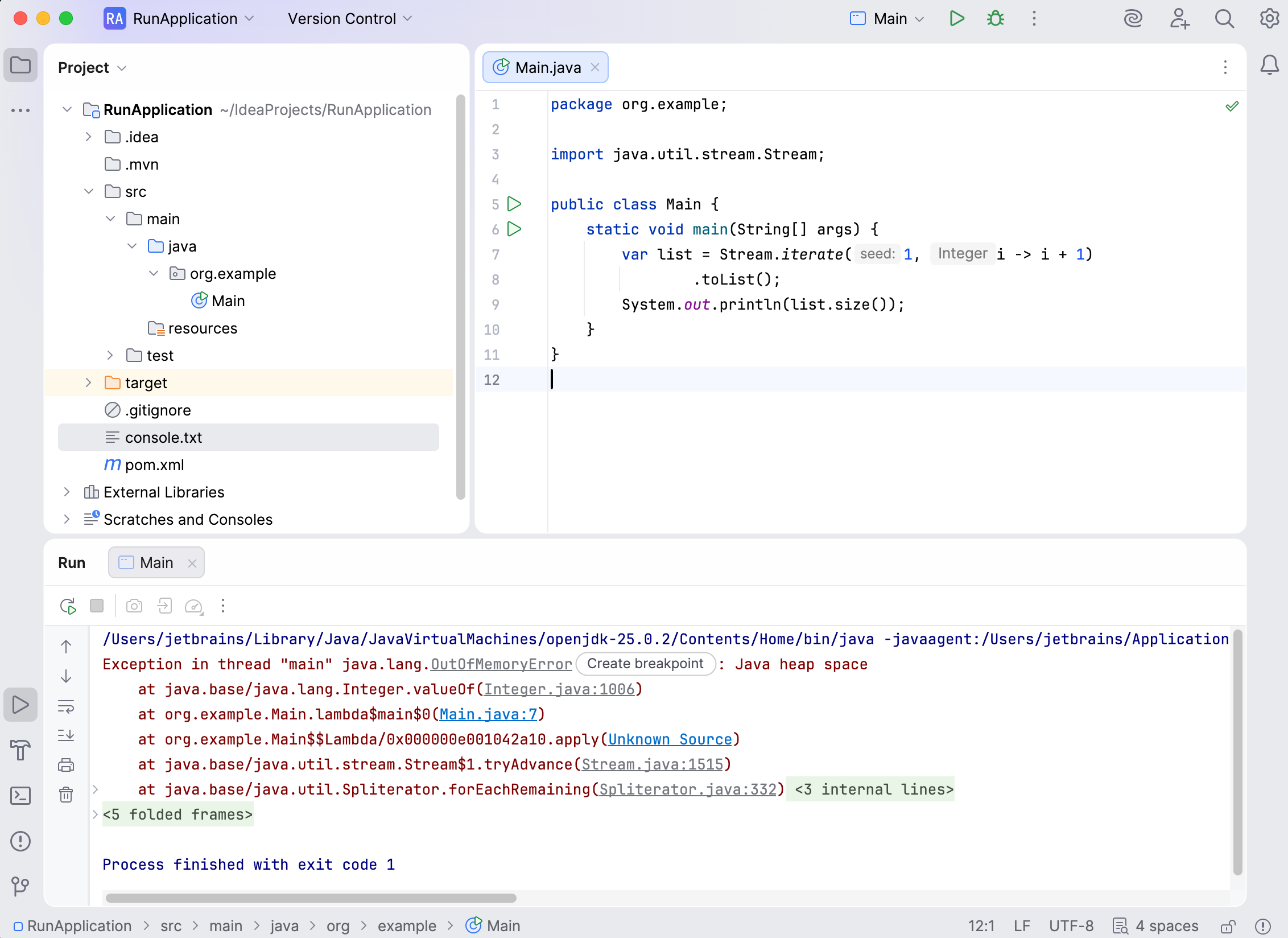Click the Create breakpoint button
This screenshot has height=938, width=1288.
pos(645,664)
